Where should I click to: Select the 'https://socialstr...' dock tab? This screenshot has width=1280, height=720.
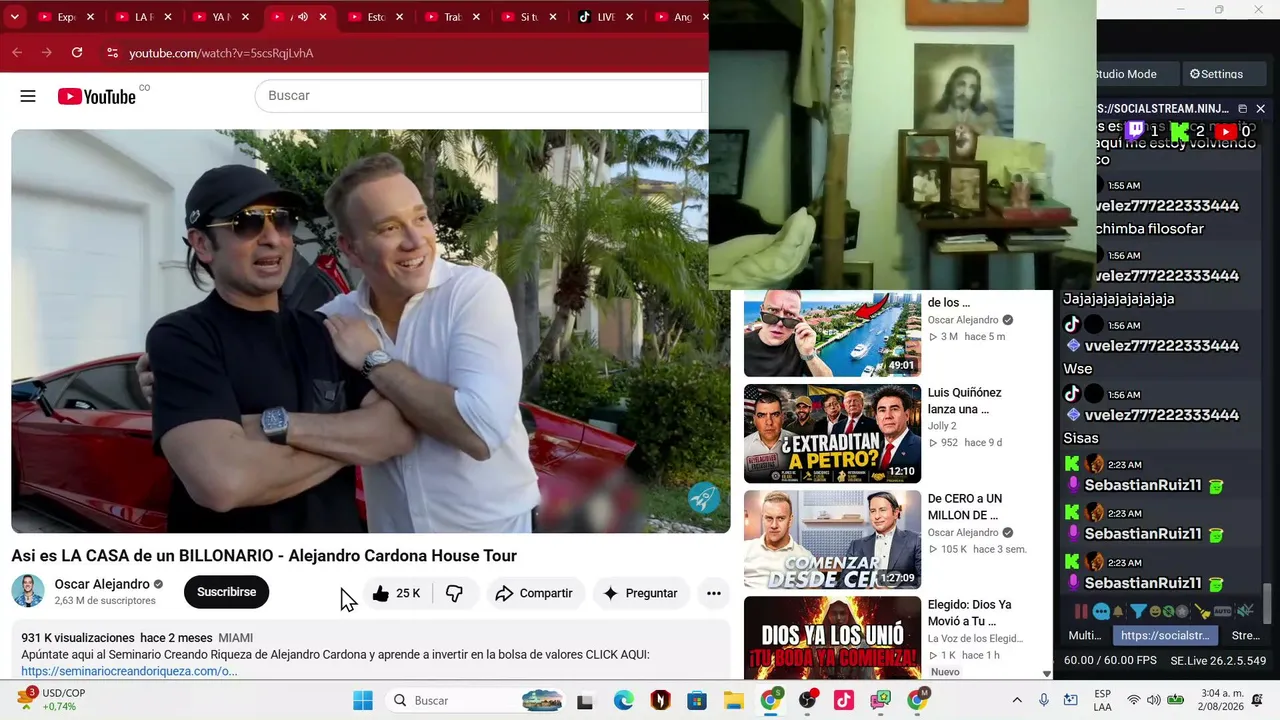click(x=1165, y=635)
